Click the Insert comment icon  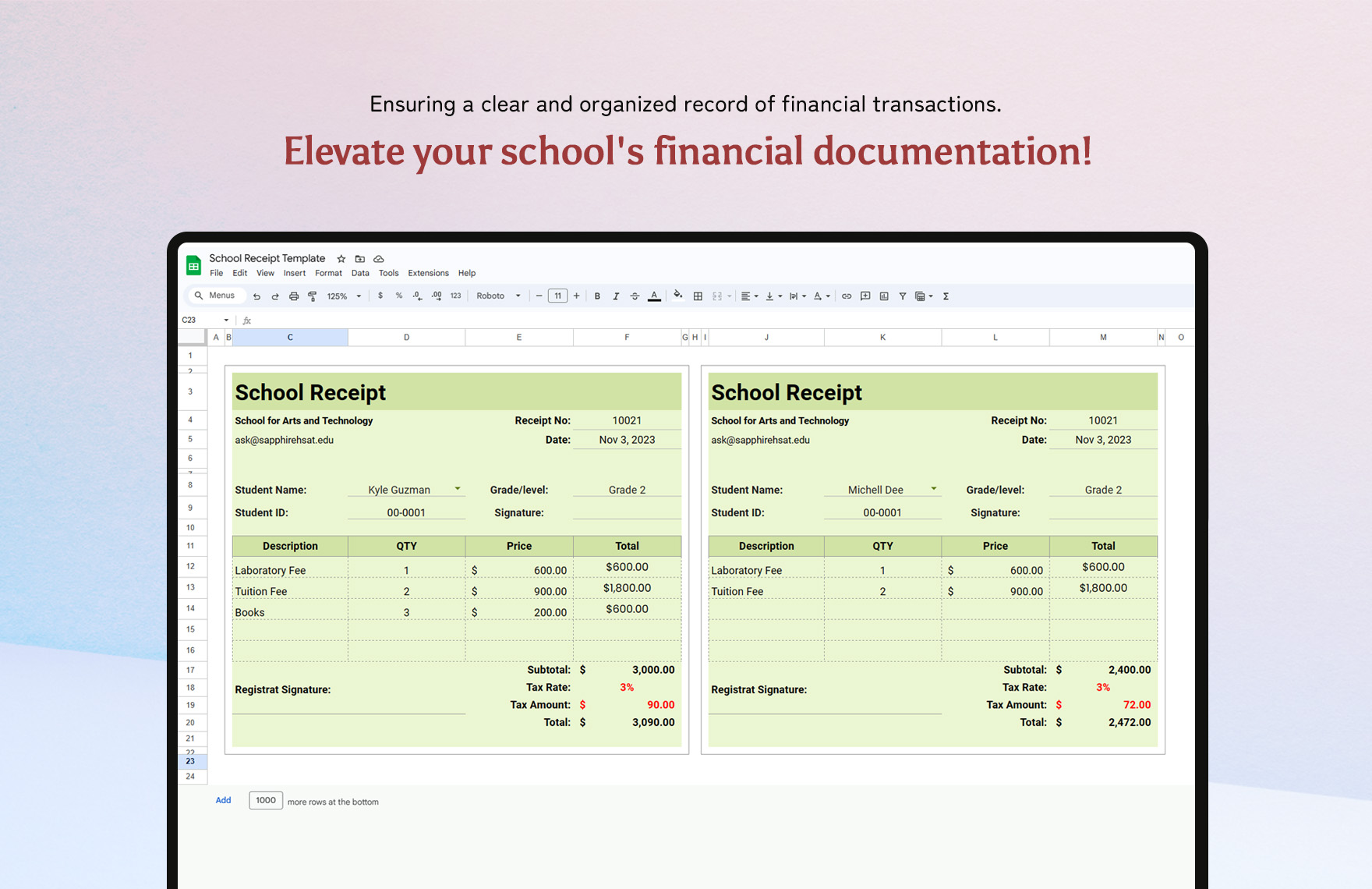865,296
